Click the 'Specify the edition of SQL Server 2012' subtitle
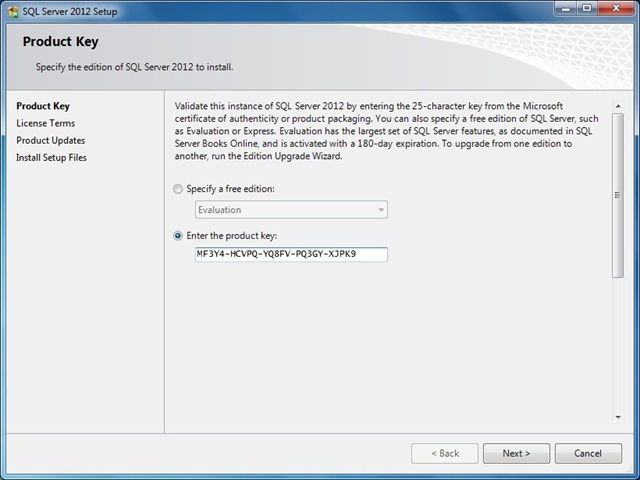640x480 pixels. click(x=134, y=67)
